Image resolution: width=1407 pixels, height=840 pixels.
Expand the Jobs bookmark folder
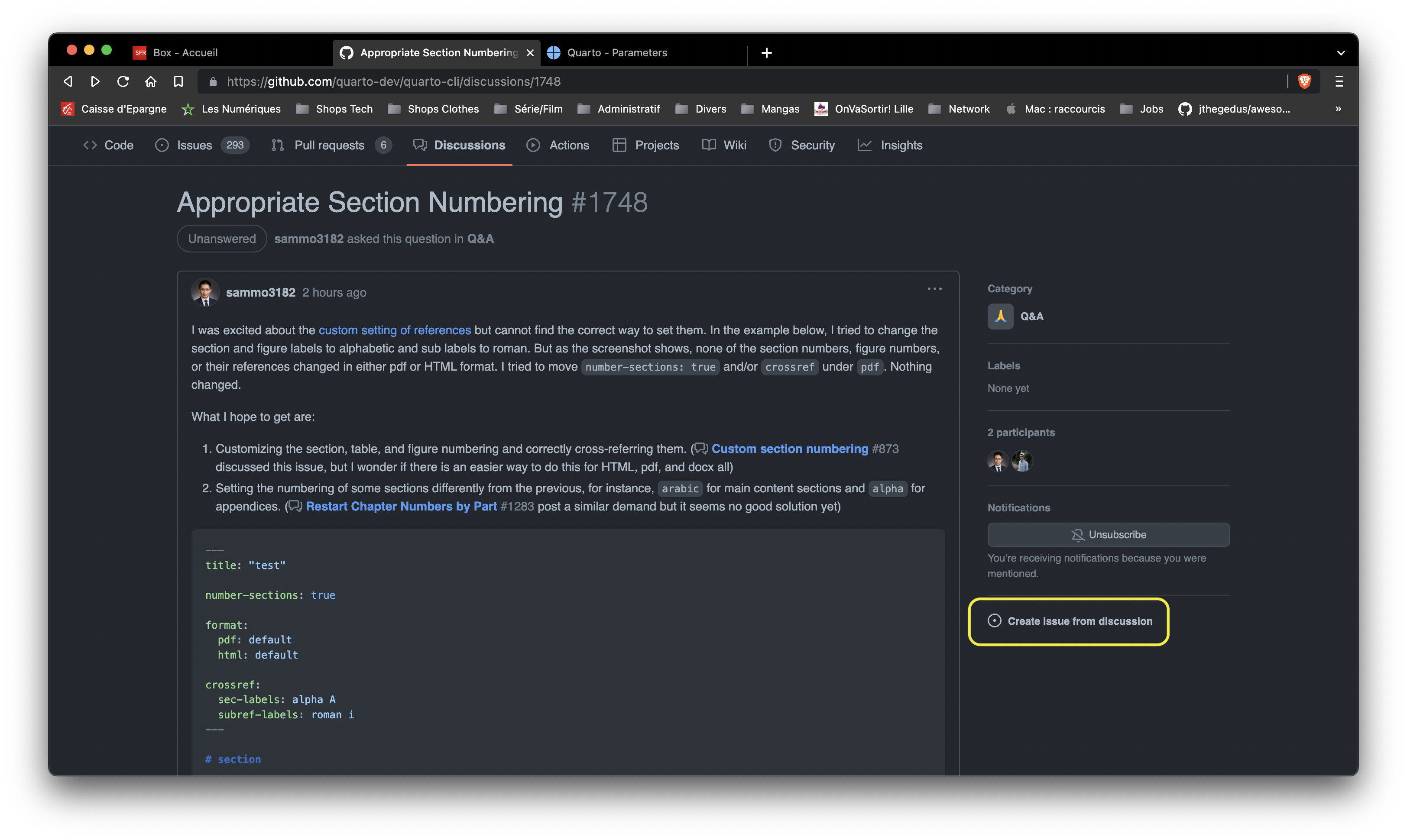pyautogui.click(x=1141, y=109)
